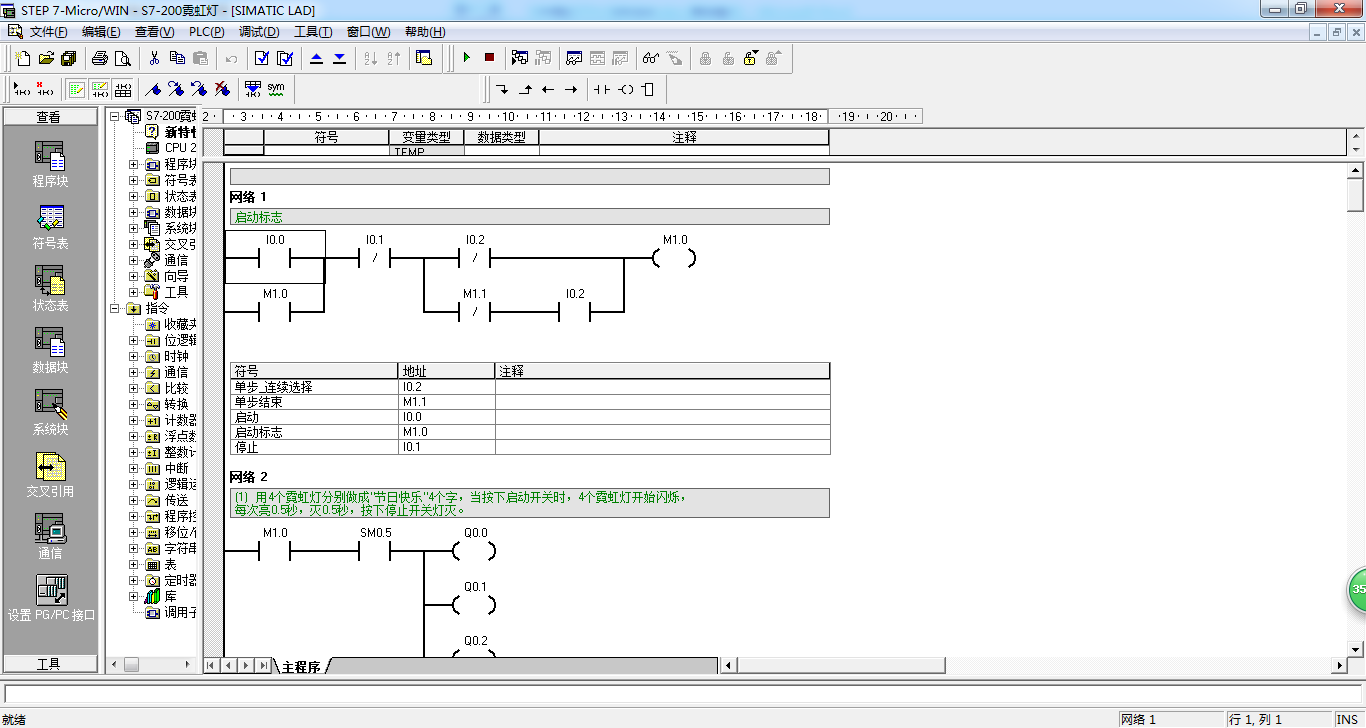Collapse the 指令 instruction tree node
The width and height of the screenshot is (1366, 728).
[x=114, y=308]
